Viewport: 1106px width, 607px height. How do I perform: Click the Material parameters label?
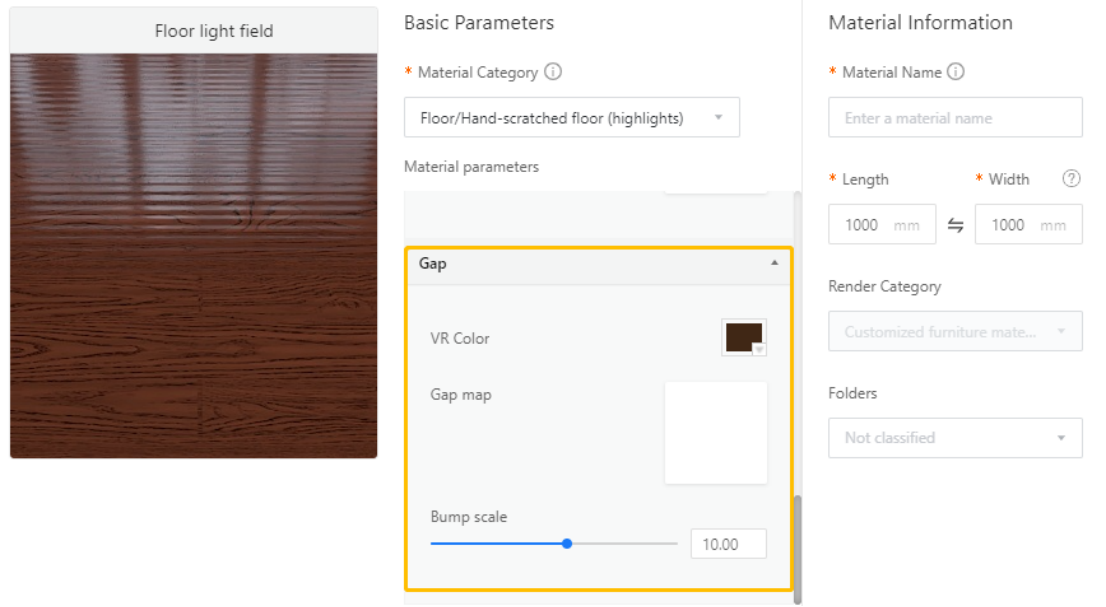click(x=471, y=167)
